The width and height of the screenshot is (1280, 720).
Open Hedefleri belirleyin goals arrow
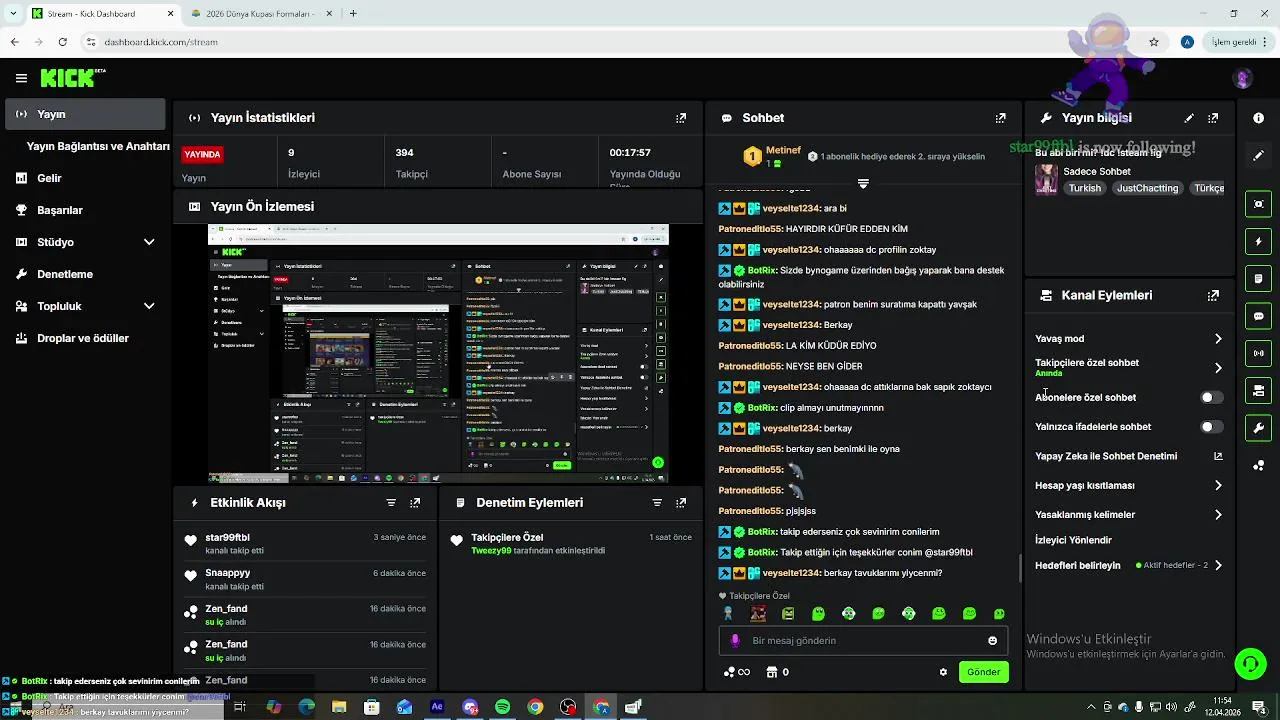pos(1218,566)
